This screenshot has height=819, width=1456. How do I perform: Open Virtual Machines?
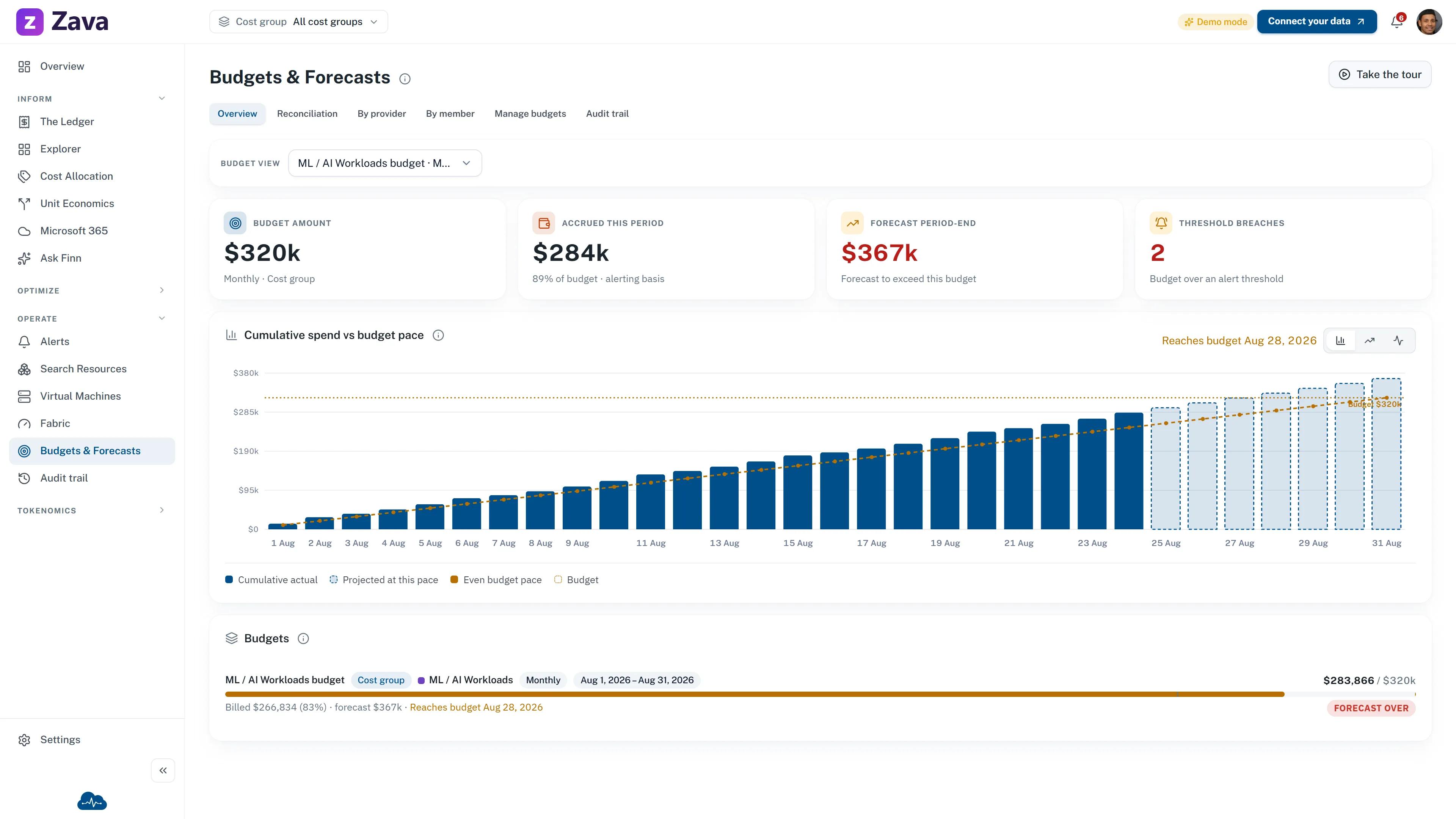point(92,396)
